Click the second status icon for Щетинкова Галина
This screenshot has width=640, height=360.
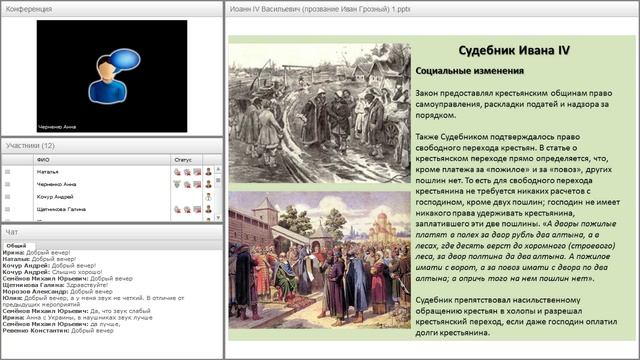point(187,209)
